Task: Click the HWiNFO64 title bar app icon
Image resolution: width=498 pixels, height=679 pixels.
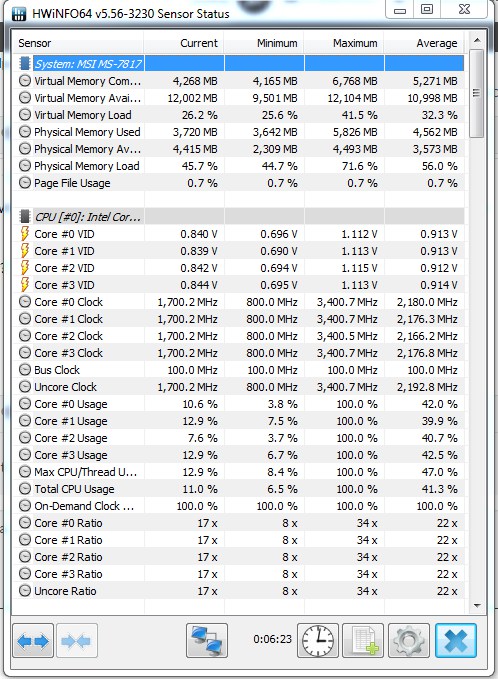Action: tap(19, 13)
